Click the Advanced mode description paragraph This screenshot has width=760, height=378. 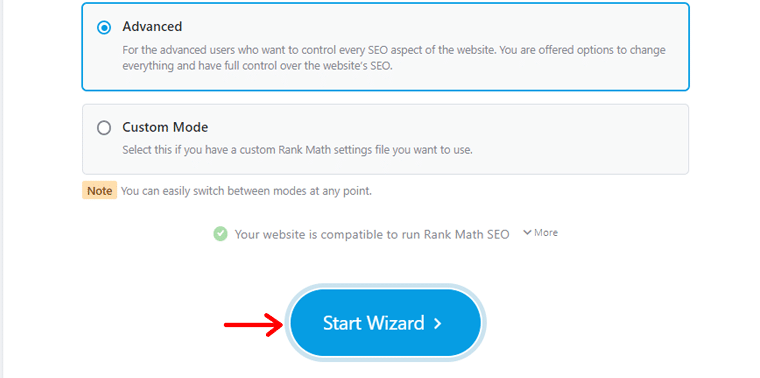(394, 58)
